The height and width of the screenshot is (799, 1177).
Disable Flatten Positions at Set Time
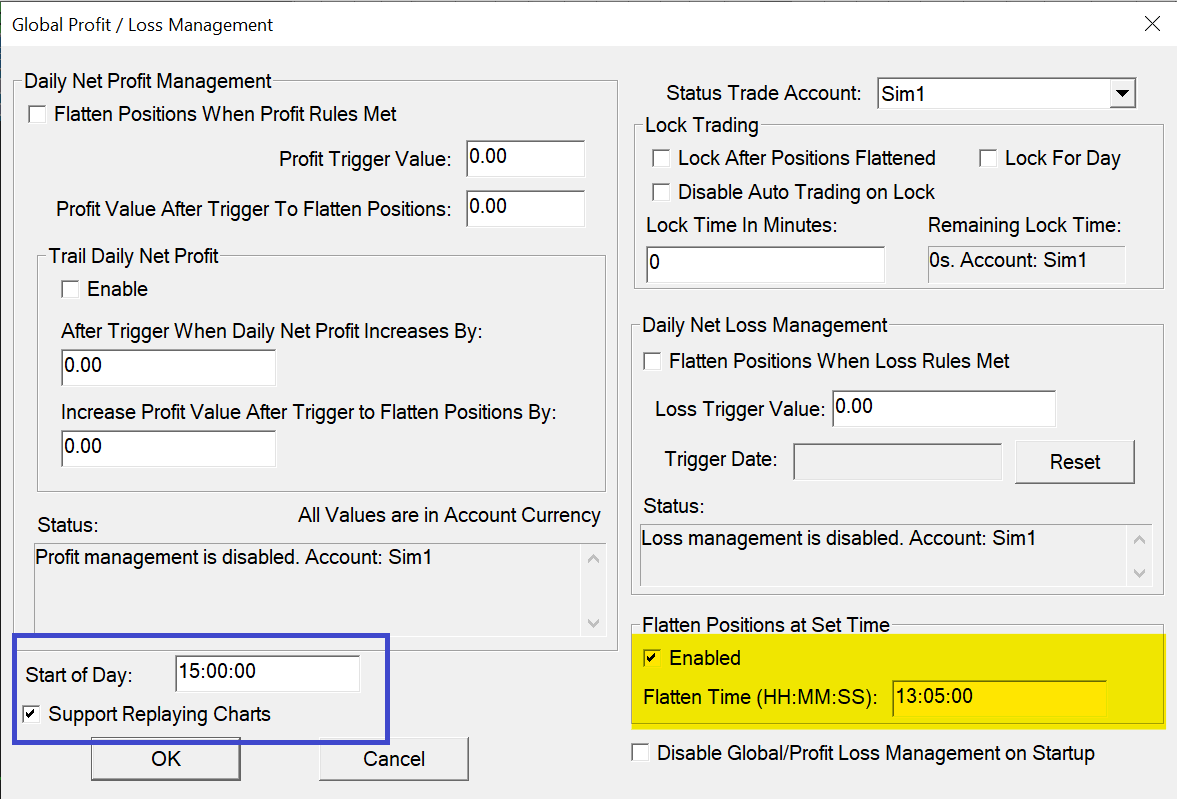coord(652,658)
